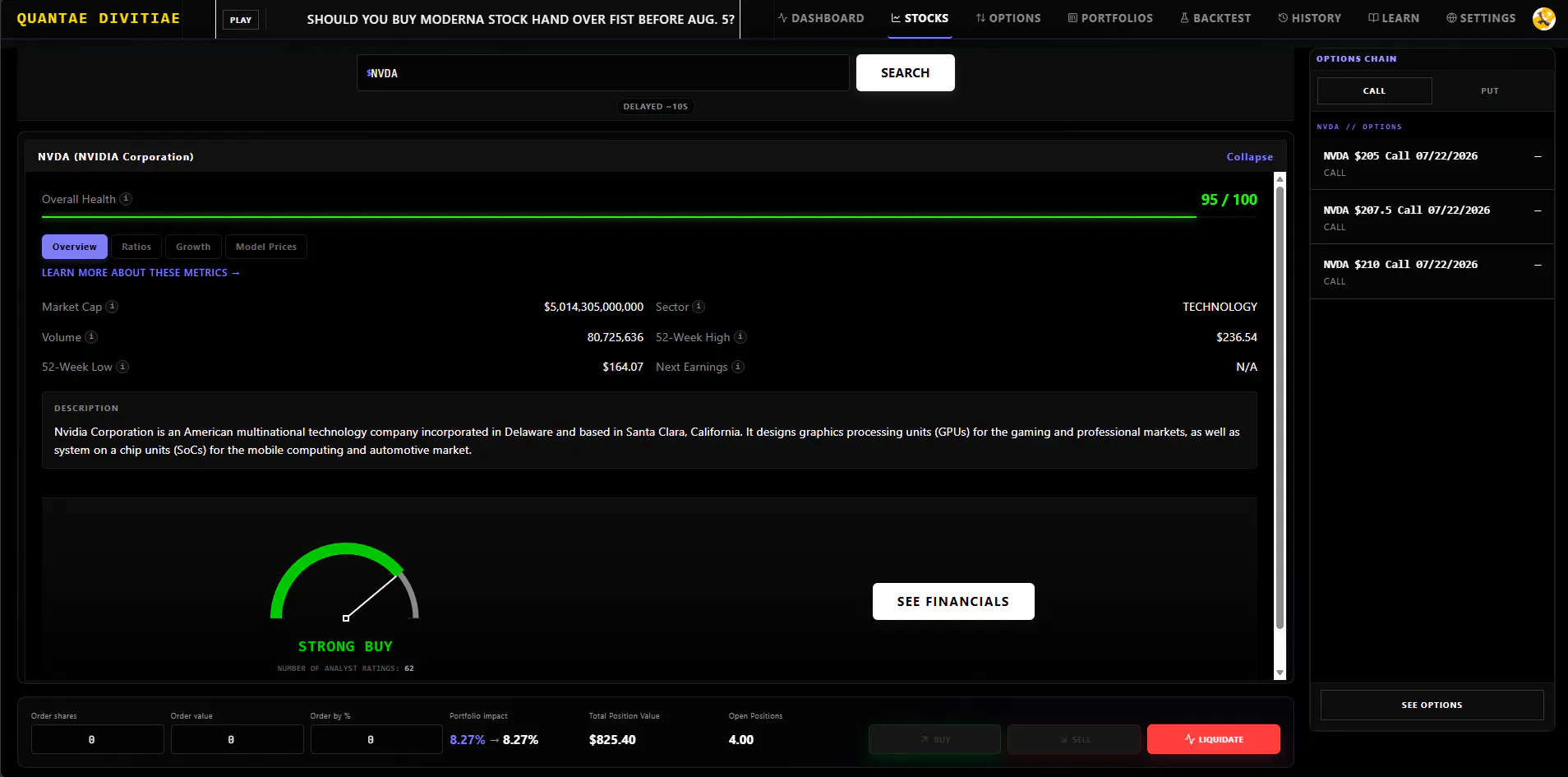Click the $825.40 total position value
The image size is (1568, 777).
pyautogui.click(x=612, y=740)
